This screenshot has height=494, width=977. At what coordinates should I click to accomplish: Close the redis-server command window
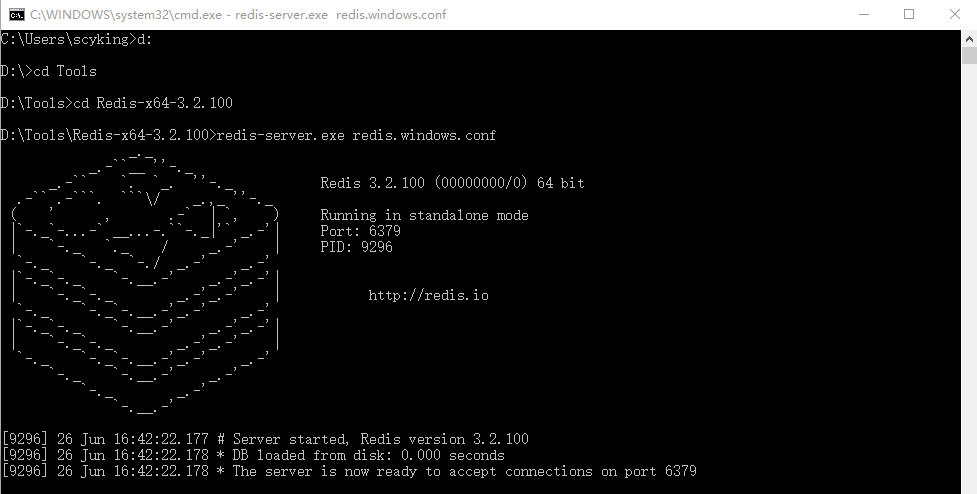(955, 14)
